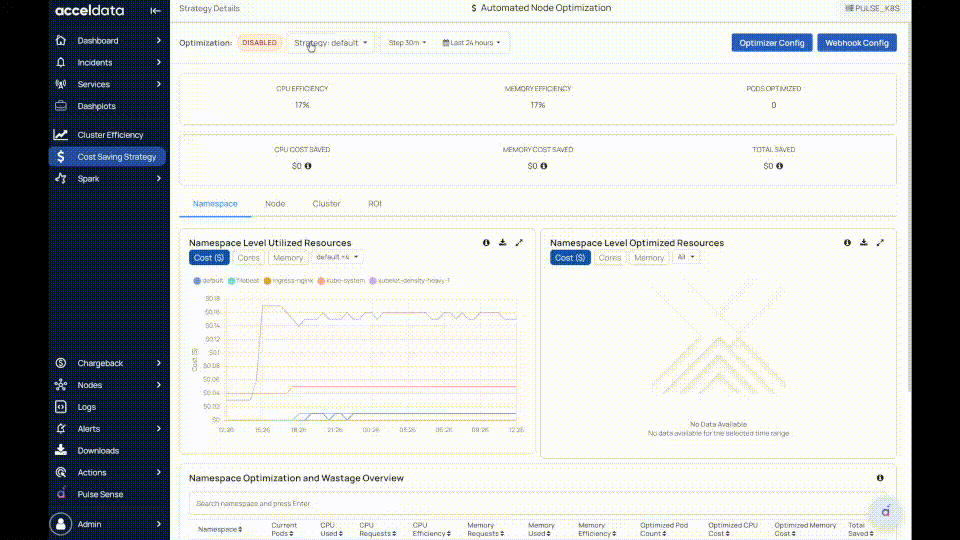Open the floating Pulse Sense assistant button
The image size is (960, 540).
(885, 512)
